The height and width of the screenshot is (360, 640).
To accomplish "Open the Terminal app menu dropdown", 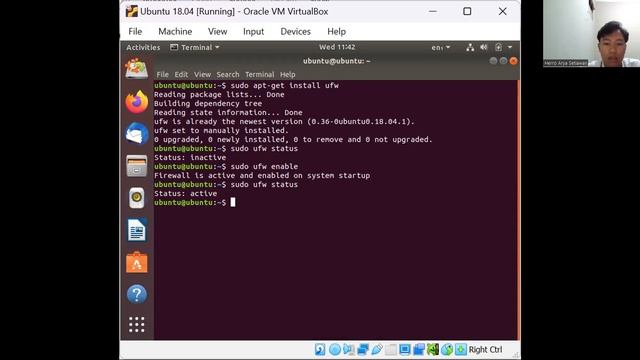I will 195,47.
